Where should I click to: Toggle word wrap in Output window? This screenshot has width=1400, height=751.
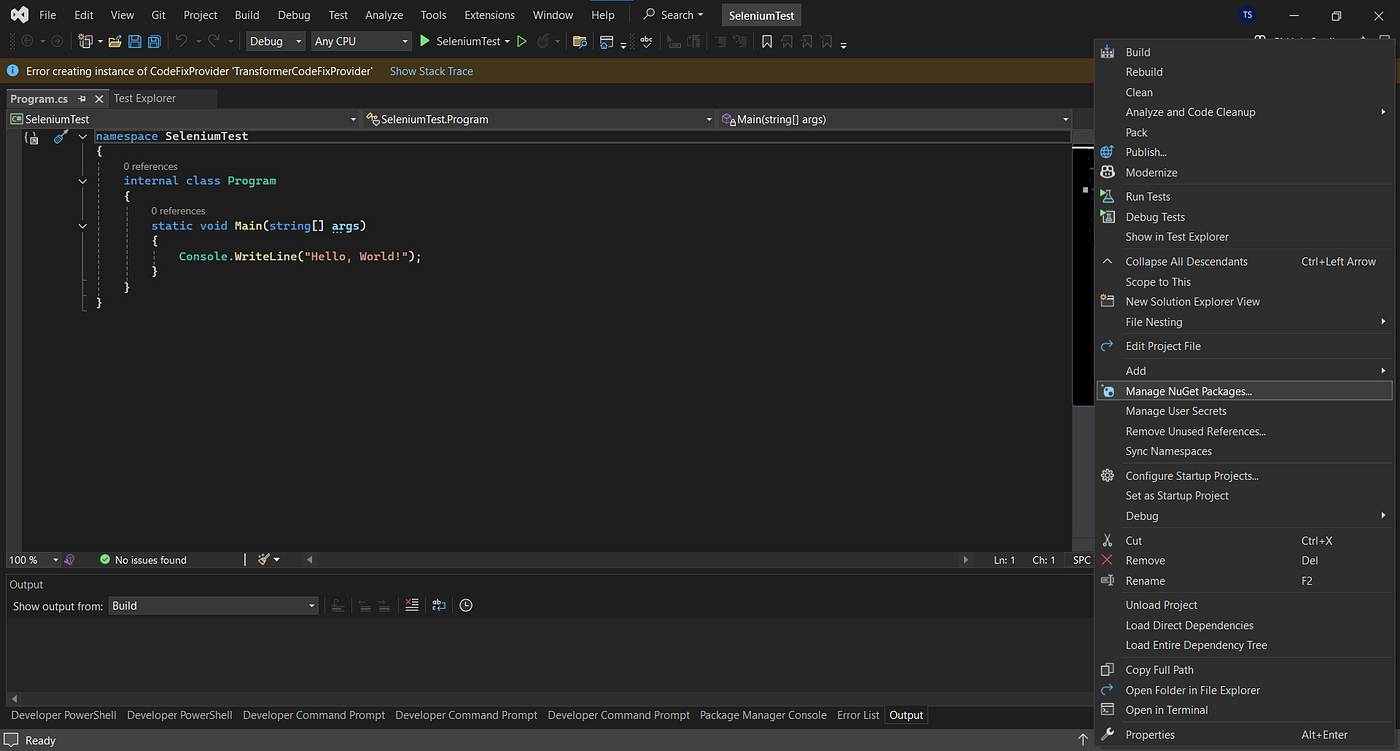(x=439, y=605)
